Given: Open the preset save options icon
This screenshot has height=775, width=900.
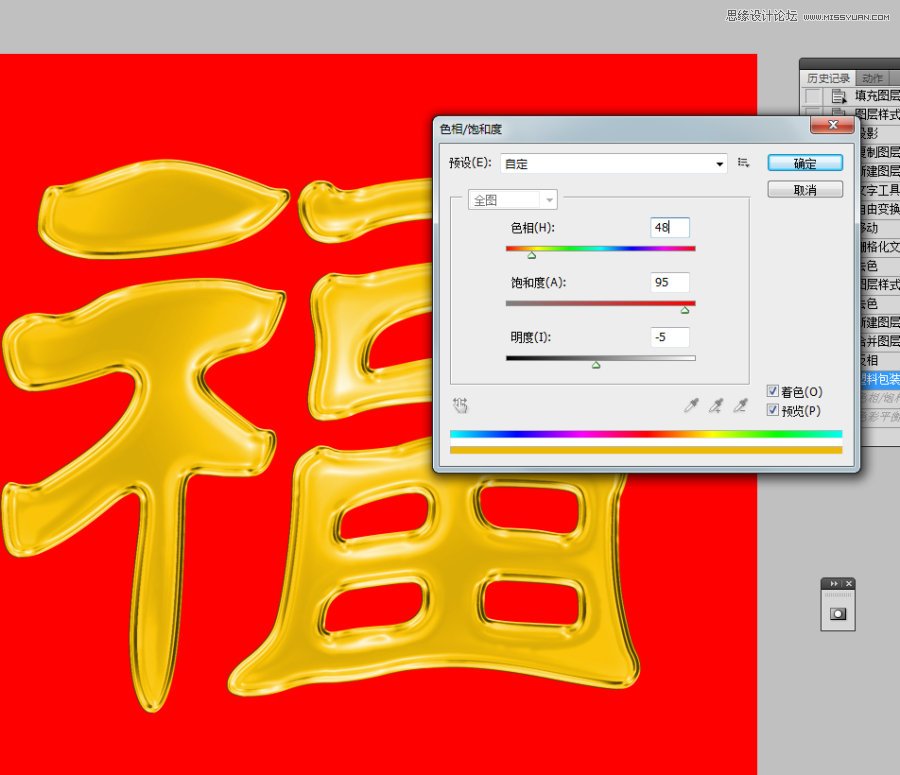Looking at the screenshot, I should pos(745,162).
